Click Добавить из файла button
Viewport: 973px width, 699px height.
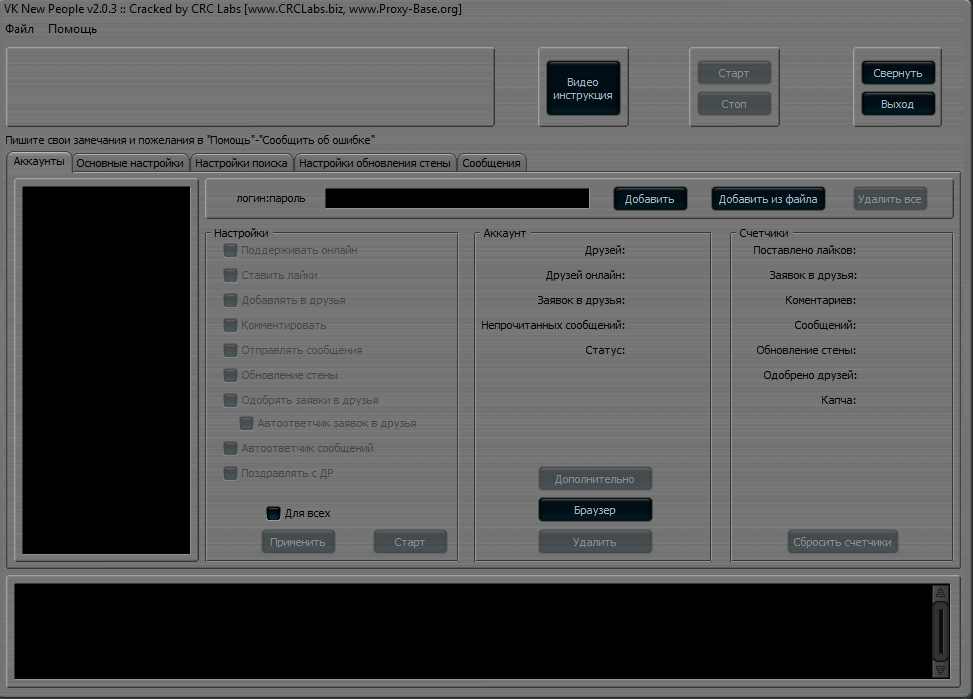click(768, 199)
